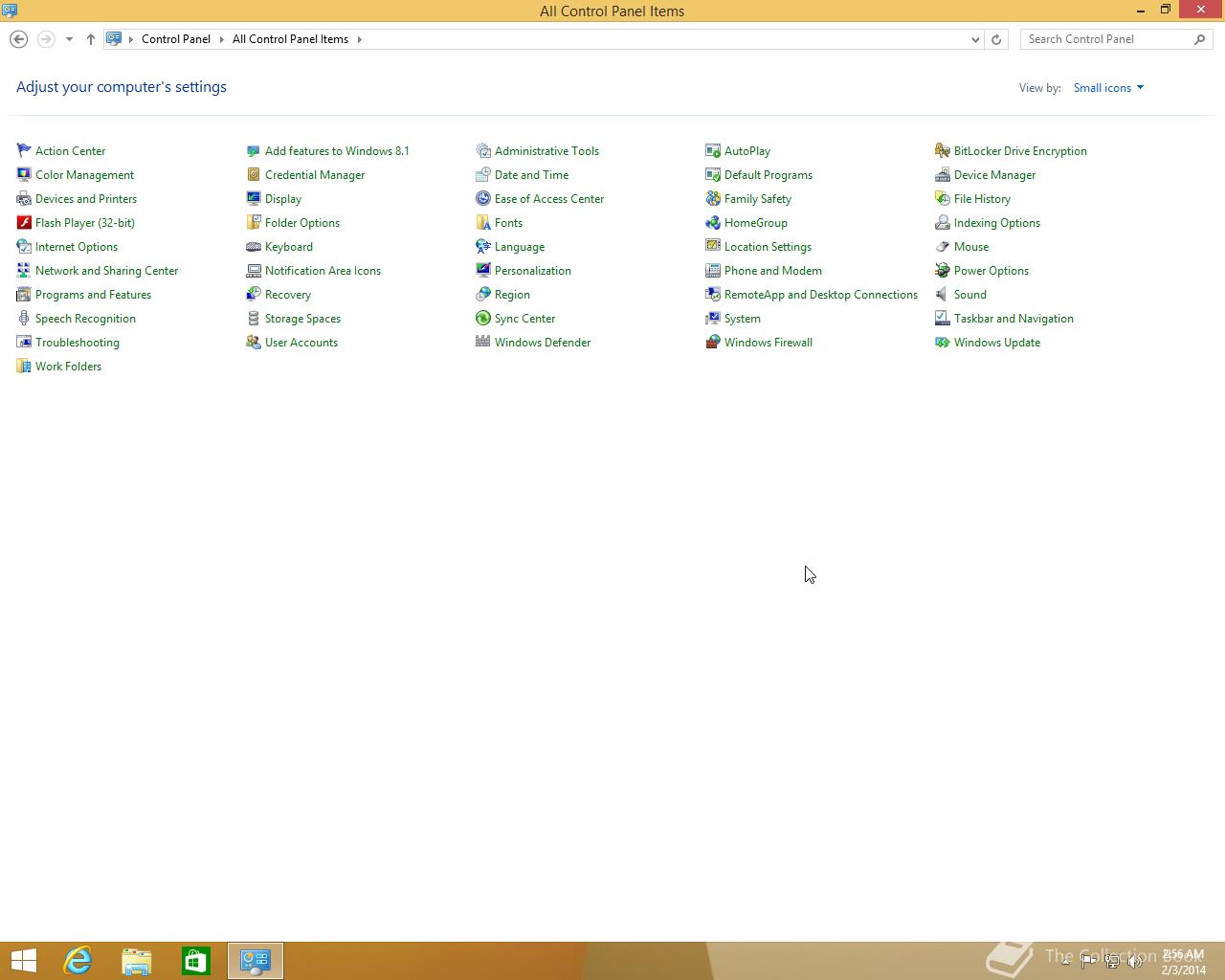Open the Region link
1225x980 pixels.
click(x=512, y=294)
